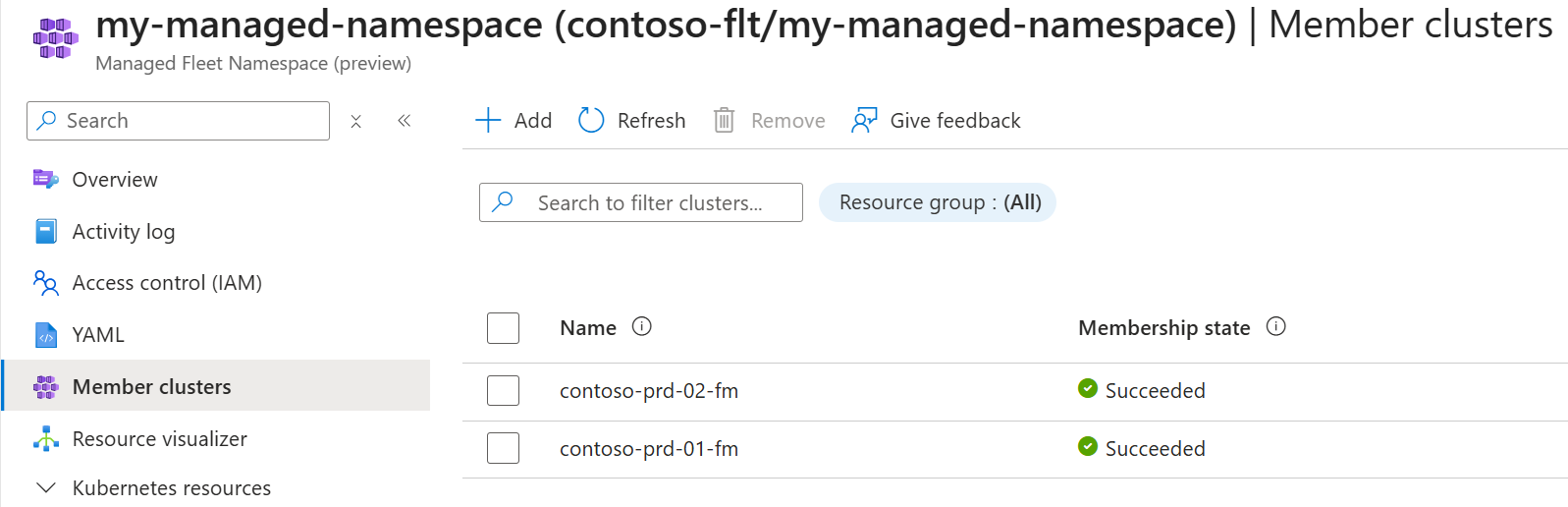Select the contoso-prd-02-fm row checkbox
The width and height of the screenshot is (1568, 507).
503,391
